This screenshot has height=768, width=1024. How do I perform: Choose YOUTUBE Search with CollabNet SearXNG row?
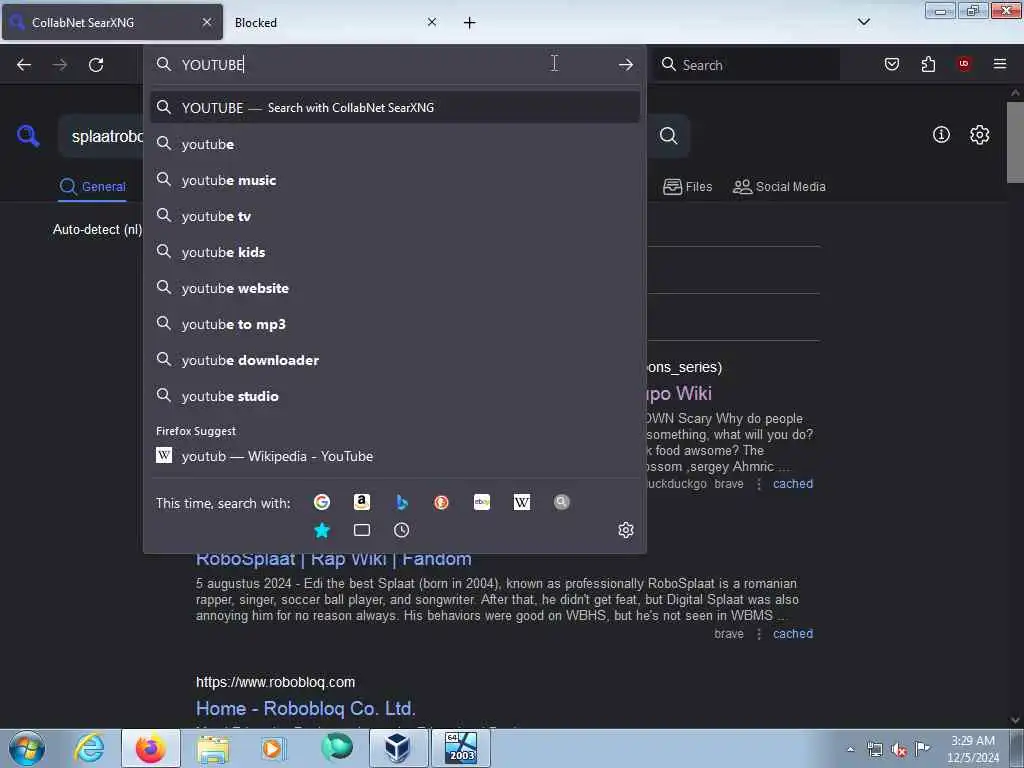click(395, 108)
